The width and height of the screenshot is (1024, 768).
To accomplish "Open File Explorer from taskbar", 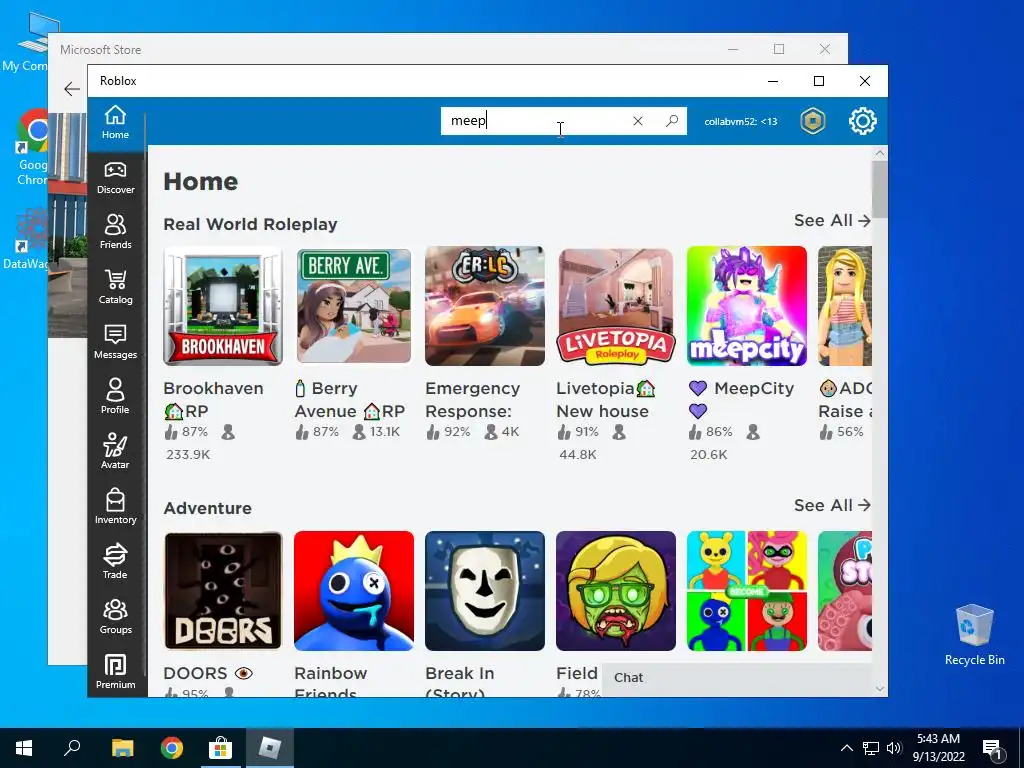I will click(122, 748).
